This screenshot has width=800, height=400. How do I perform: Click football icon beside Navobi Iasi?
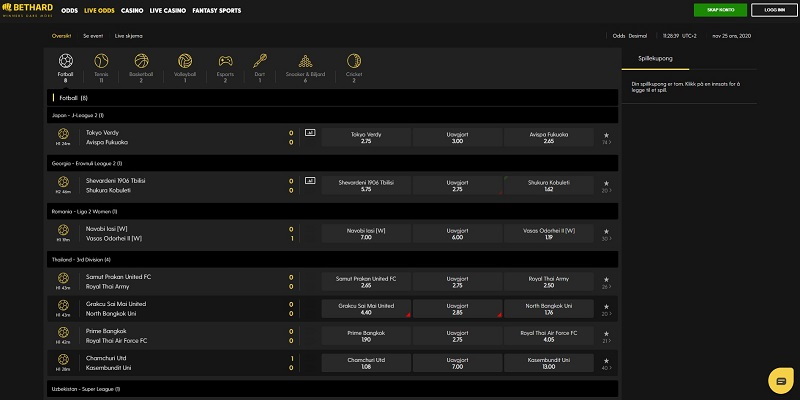point(63,230)
